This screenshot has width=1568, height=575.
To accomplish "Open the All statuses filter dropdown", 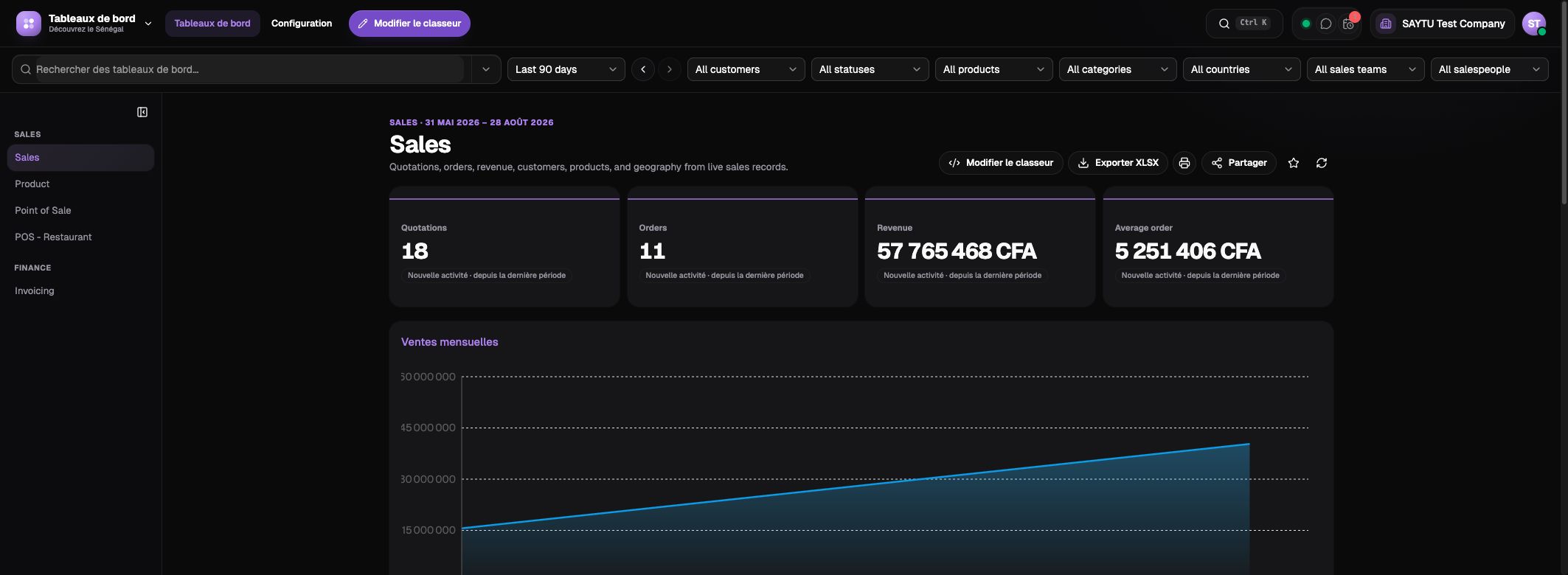I will tap(870, 69).
